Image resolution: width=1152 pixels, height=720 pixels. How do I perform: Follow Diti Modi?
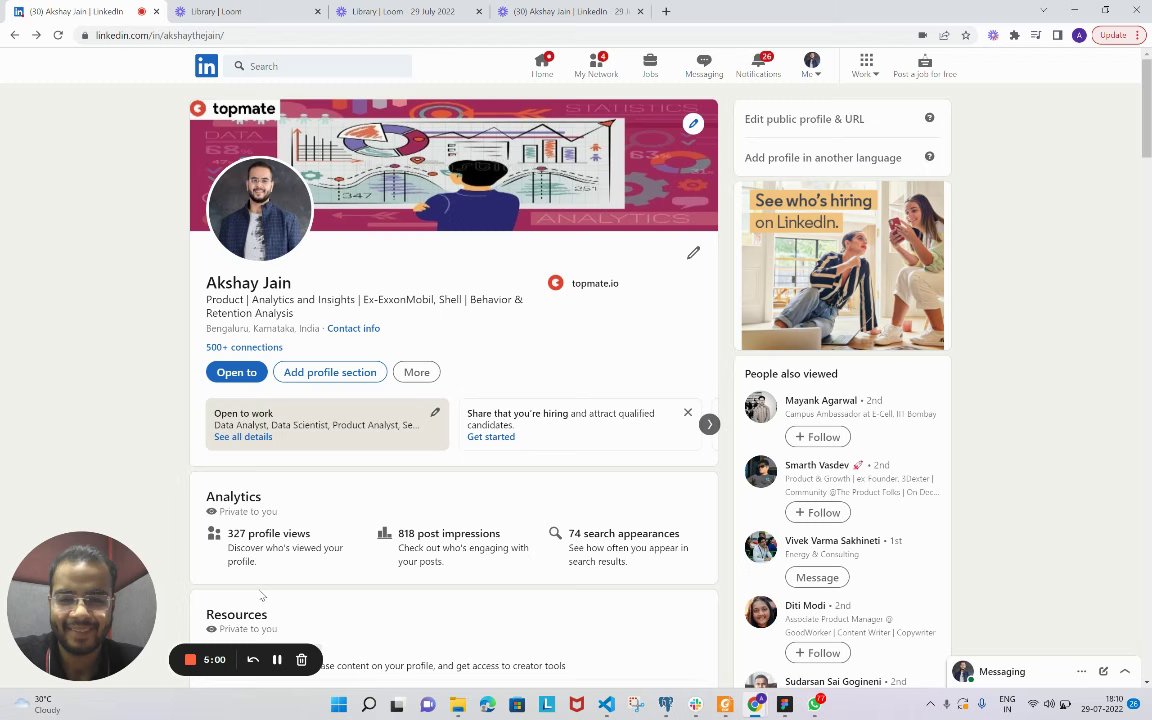[x=818, y=652]
